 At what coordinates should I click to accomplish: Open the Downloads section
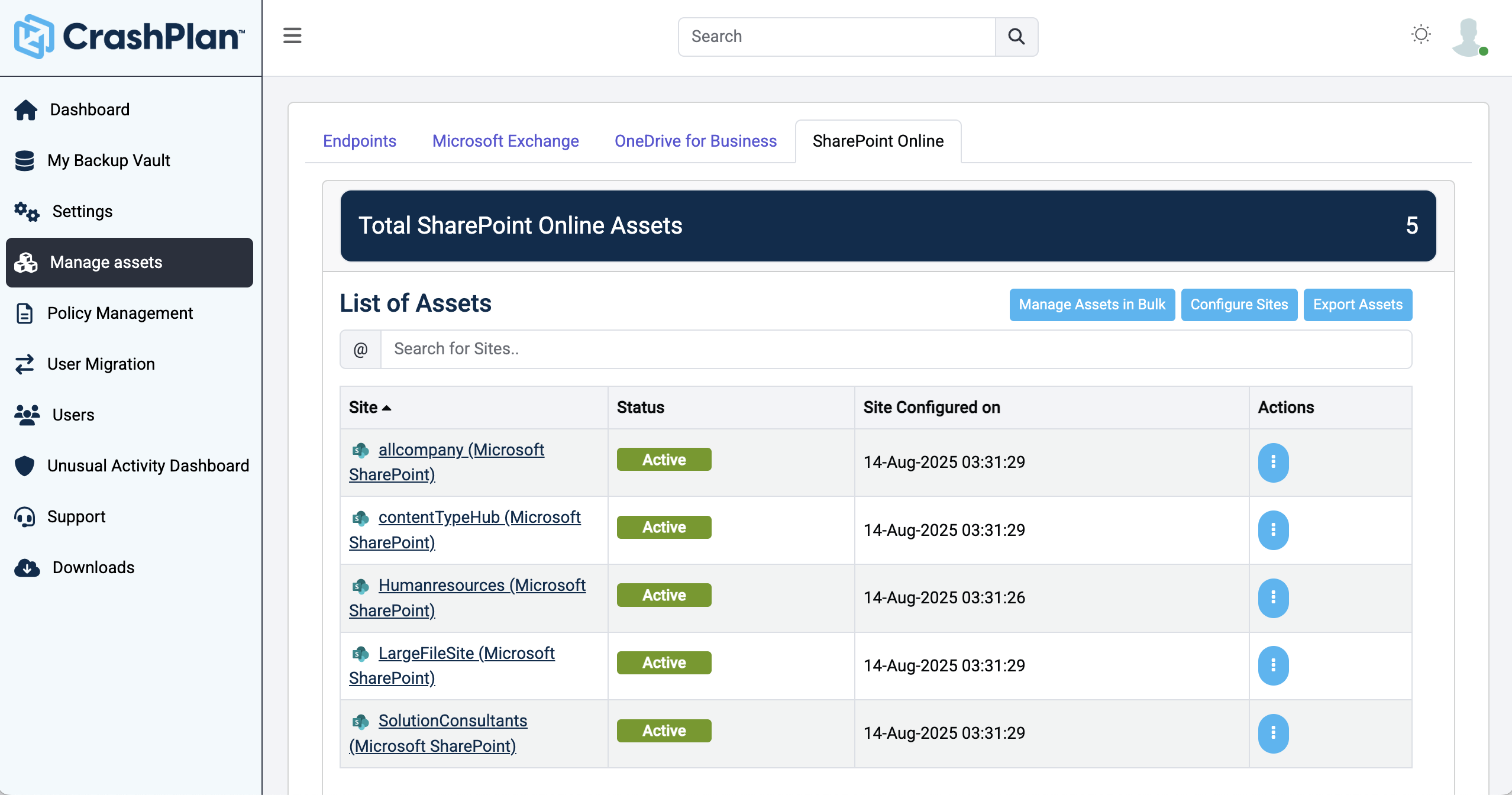click(x=93, y=567)
